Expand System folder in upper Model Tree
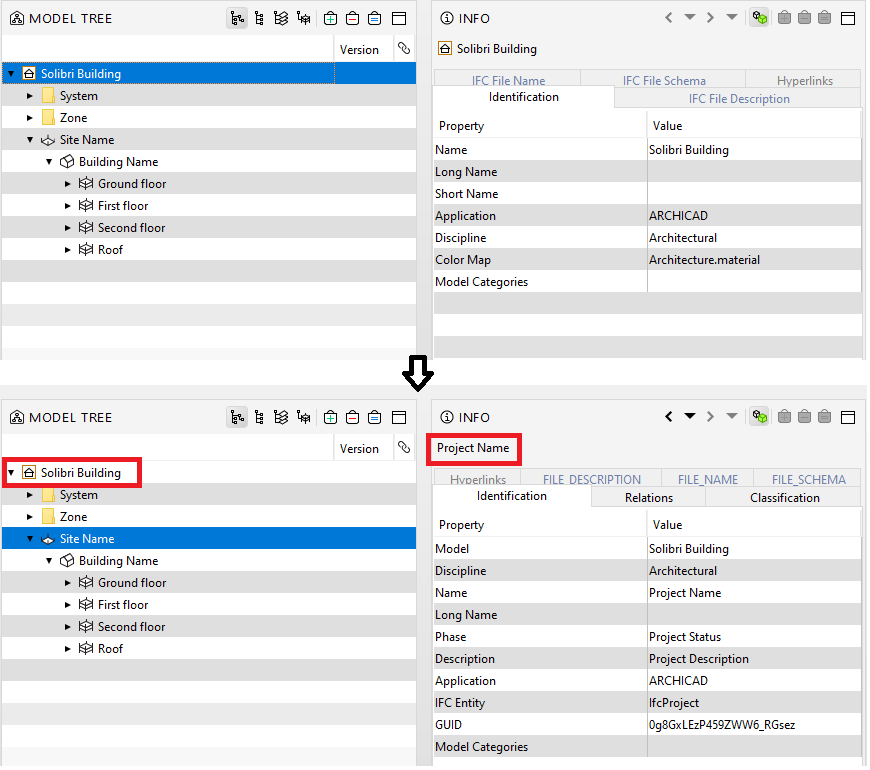 [x=30, y=96]
